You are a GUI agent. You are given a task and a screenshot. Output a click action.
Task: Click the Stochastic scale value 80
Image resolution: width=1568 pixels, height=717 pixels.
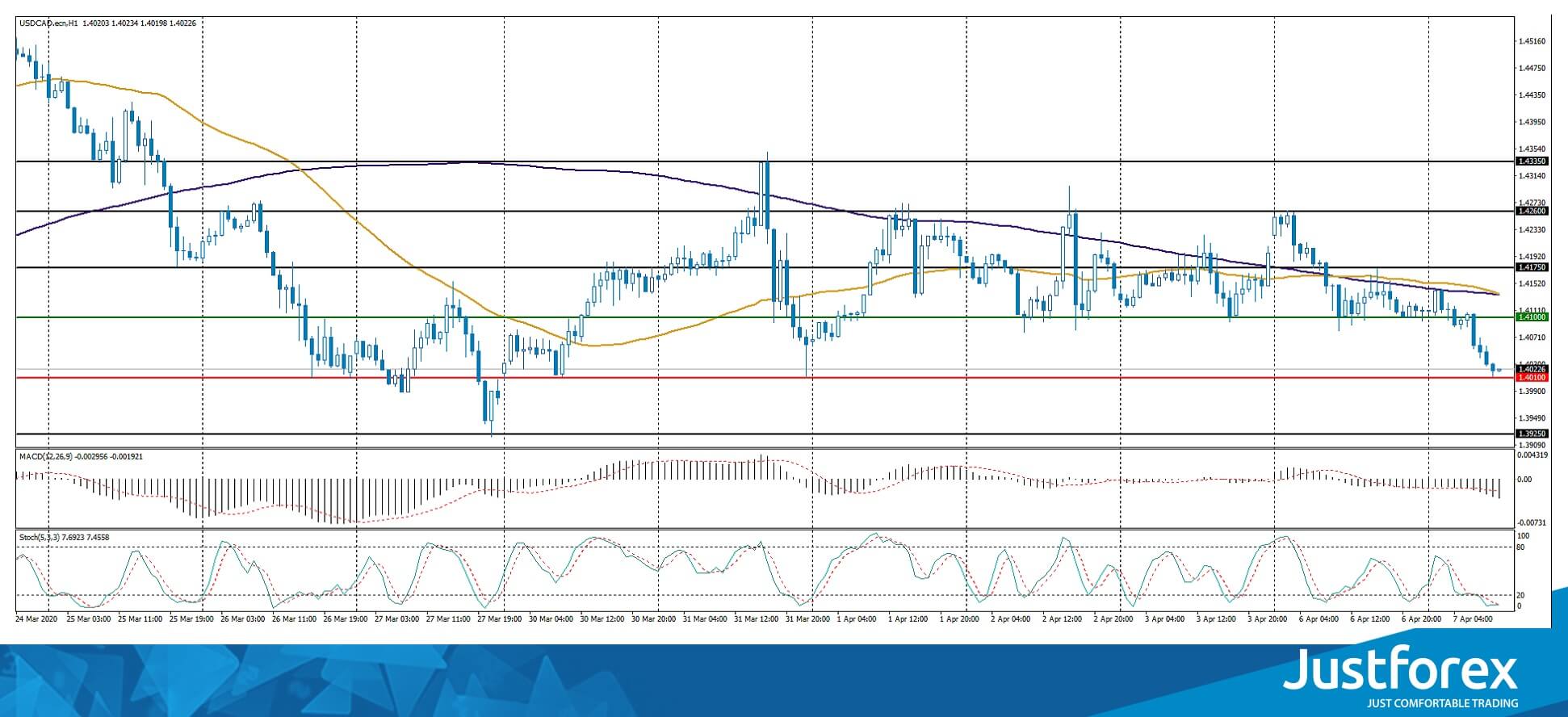(x=1521, y=547)
